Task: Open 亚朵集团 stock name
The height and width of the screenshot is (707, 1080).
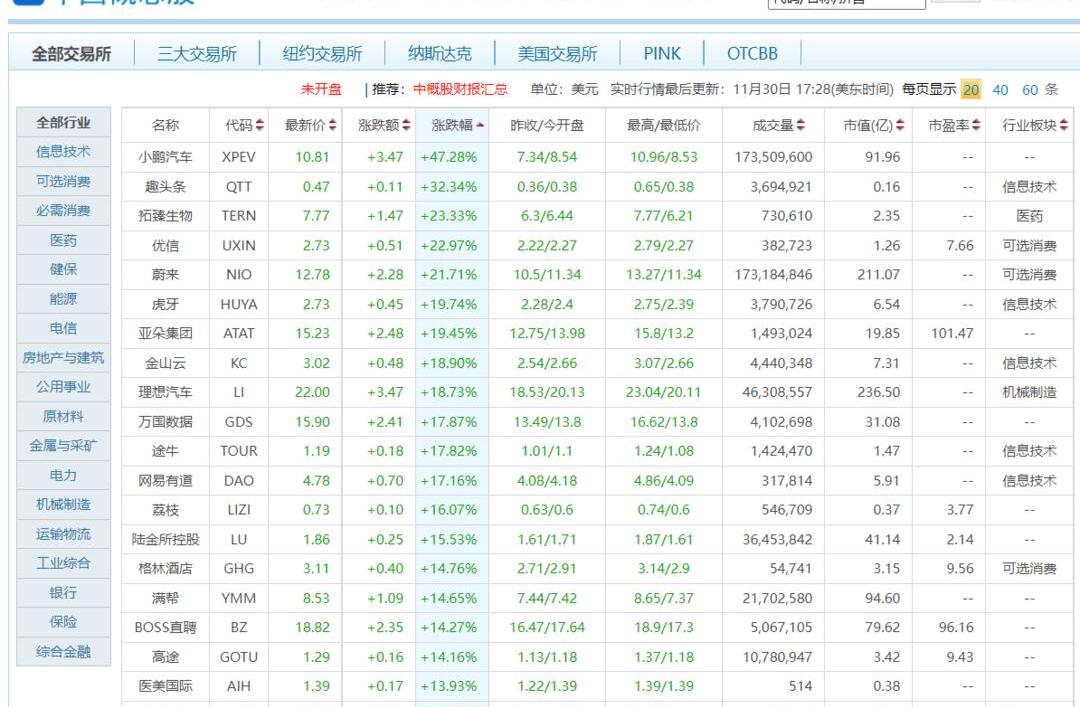Action: point(165,334)
